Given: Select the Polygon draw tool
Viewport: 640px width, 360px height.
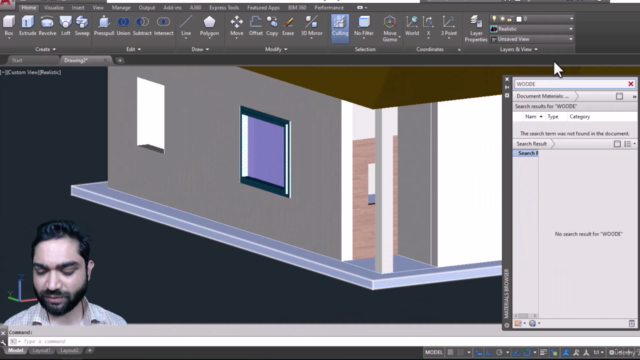Looking at the screenshot, I should point(209,26).
